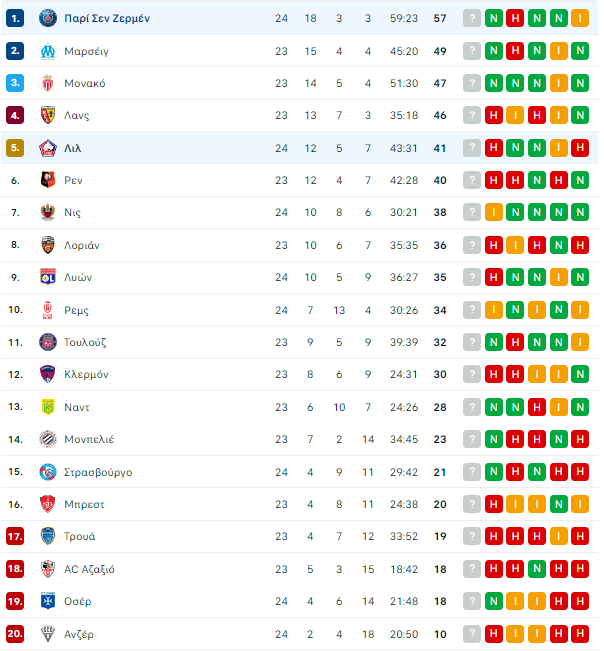Click the Lille club logo
The image size is (604, 651).
coord(48,148)
